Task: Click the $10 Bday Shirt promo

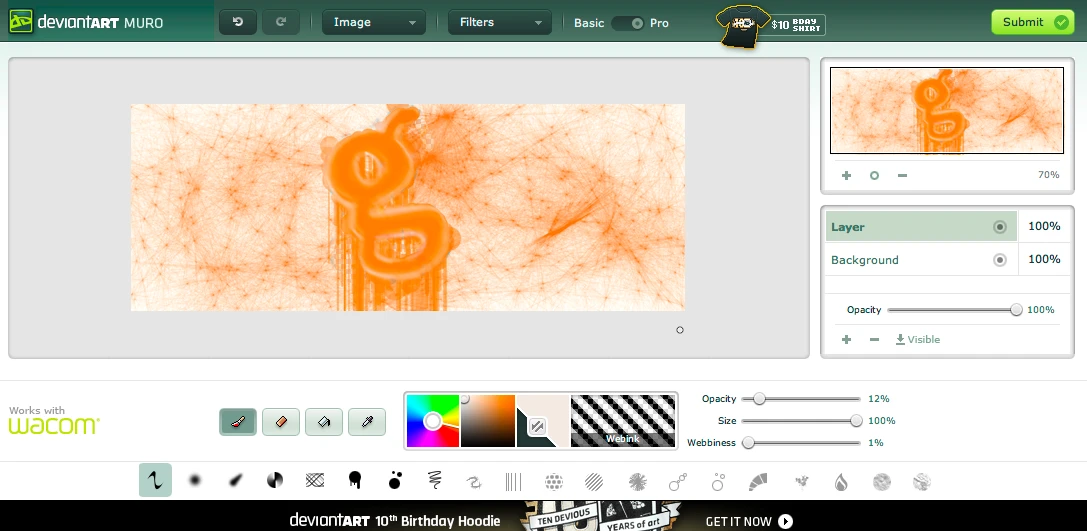Action: tap(771, 26)
